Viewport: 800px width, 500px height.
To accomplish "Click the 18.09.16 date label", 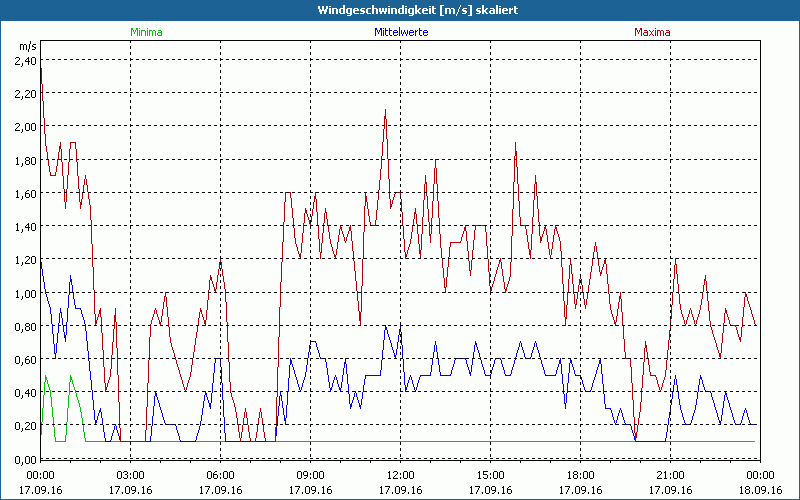I will 759,491.
